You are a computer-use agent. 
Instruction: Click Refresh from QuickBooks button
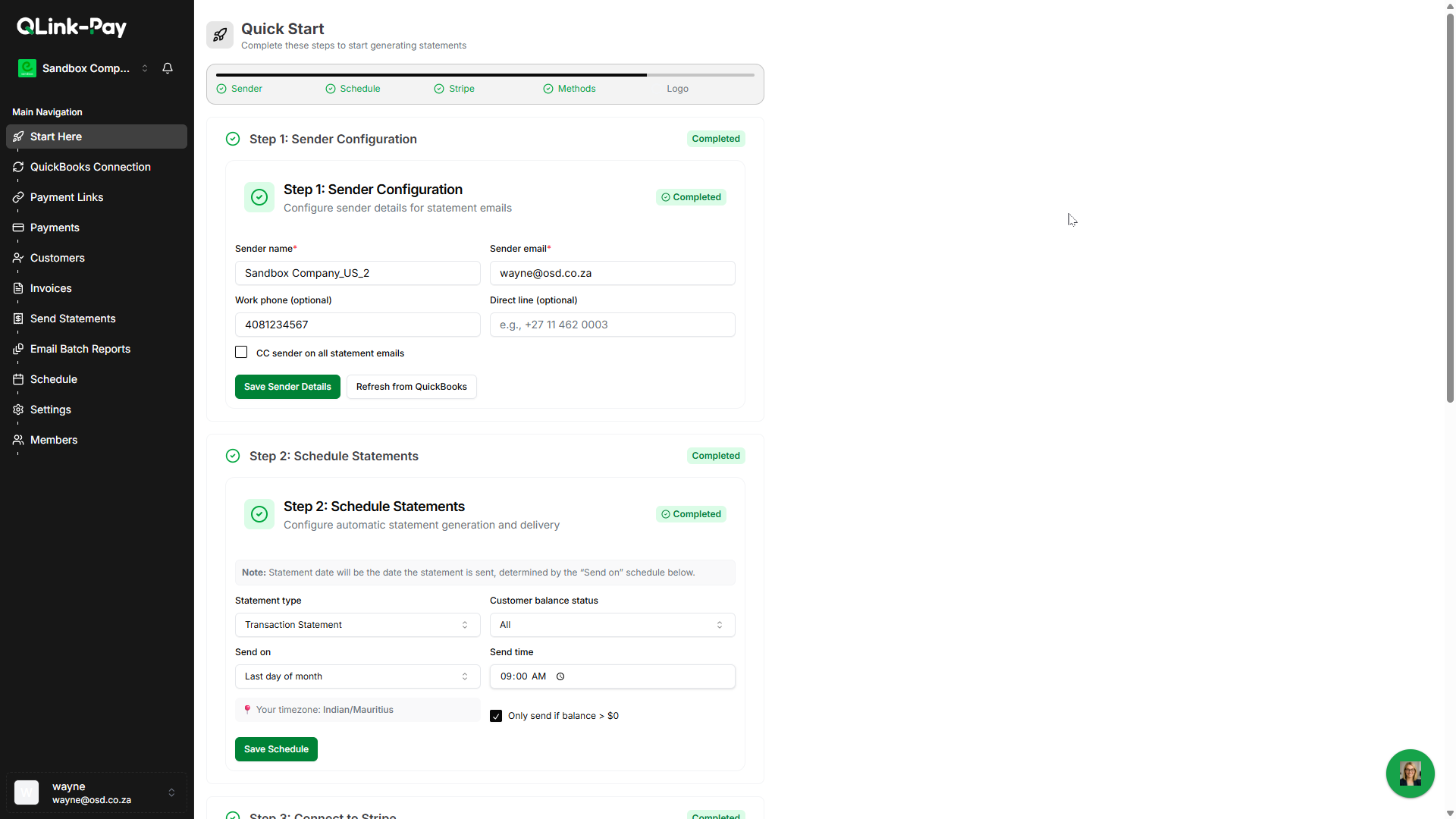[x=411, y=387]
